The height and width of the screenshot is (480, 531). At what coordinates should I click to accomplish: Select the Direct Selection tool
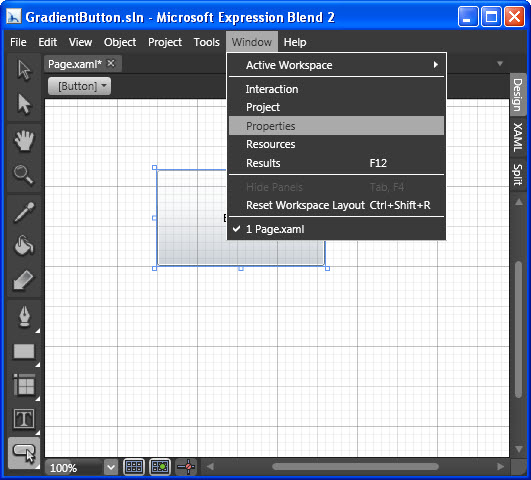point(24,104)
